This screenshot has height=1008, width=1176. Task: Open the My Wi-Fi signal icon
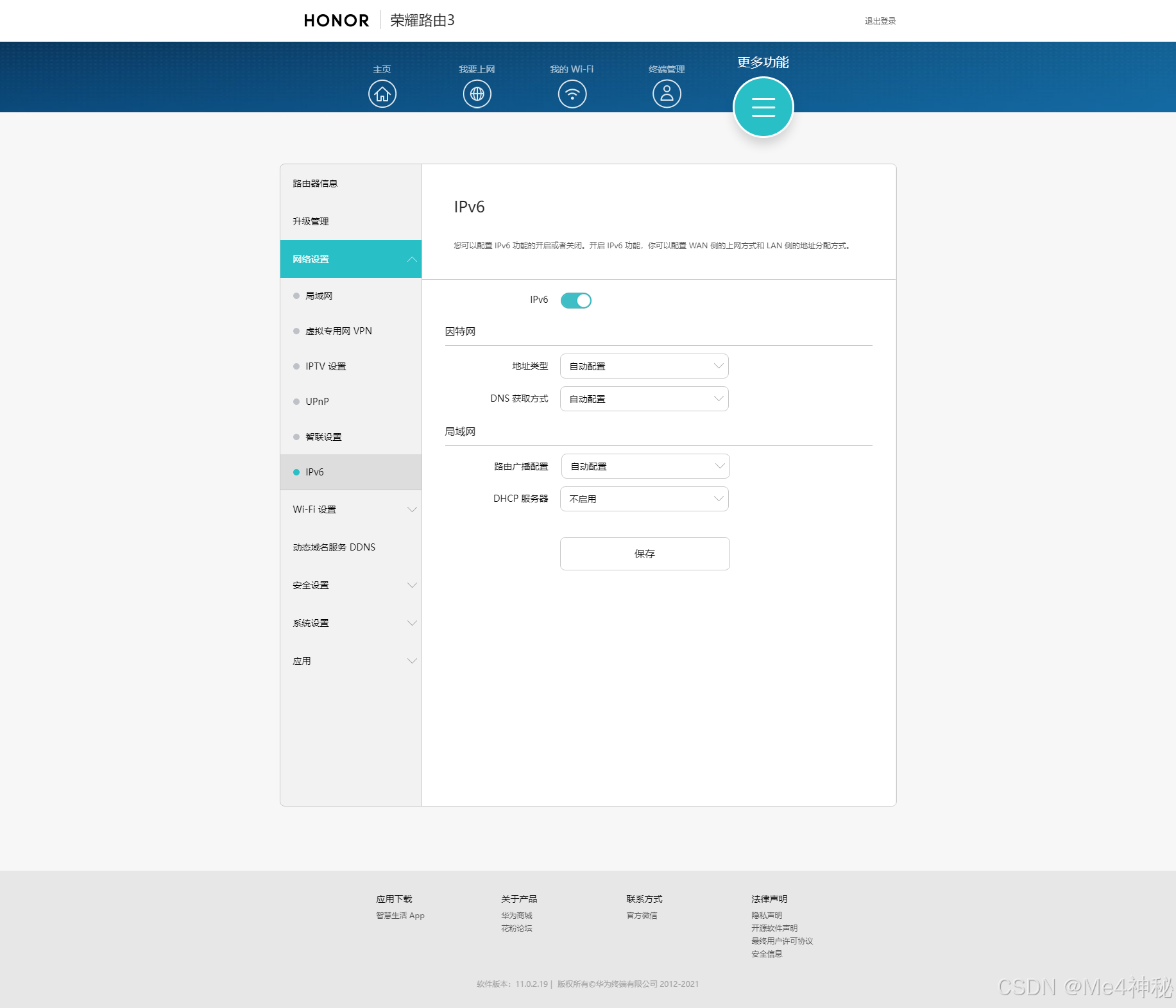[572, 94]
